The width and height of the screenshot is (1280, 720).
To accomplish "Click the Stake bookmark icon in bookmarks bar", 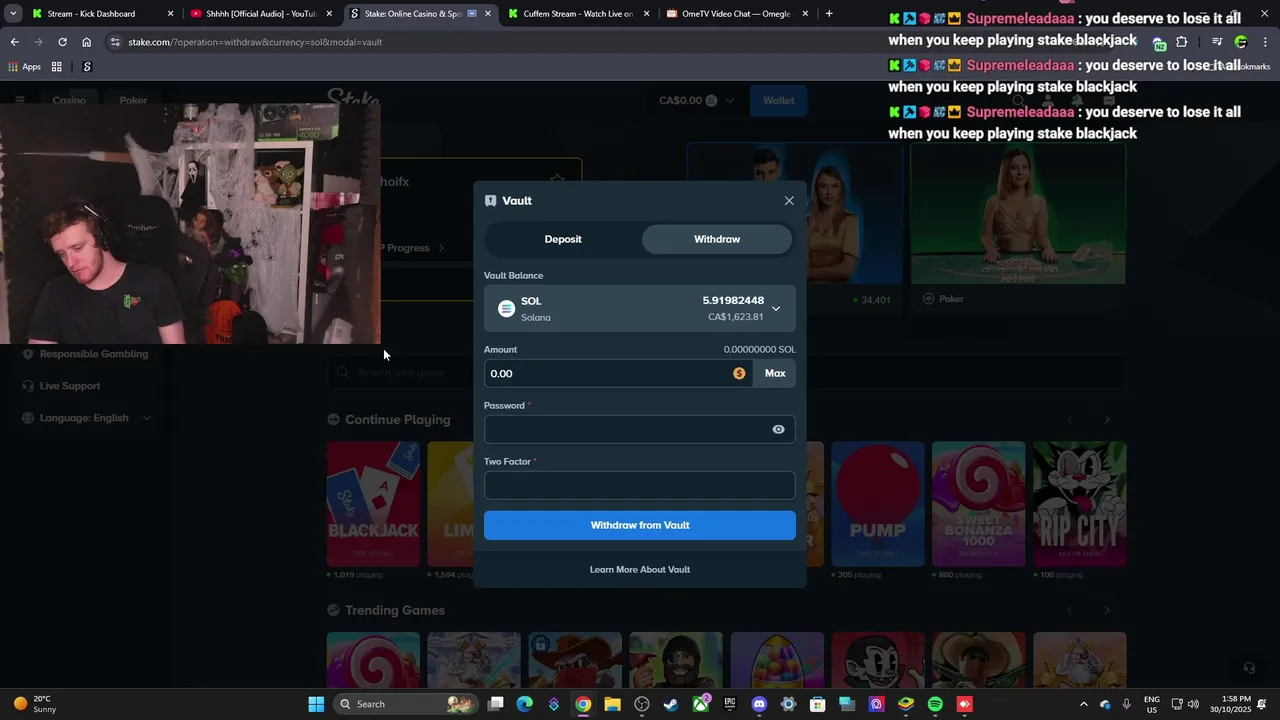I will pos(87,67).
